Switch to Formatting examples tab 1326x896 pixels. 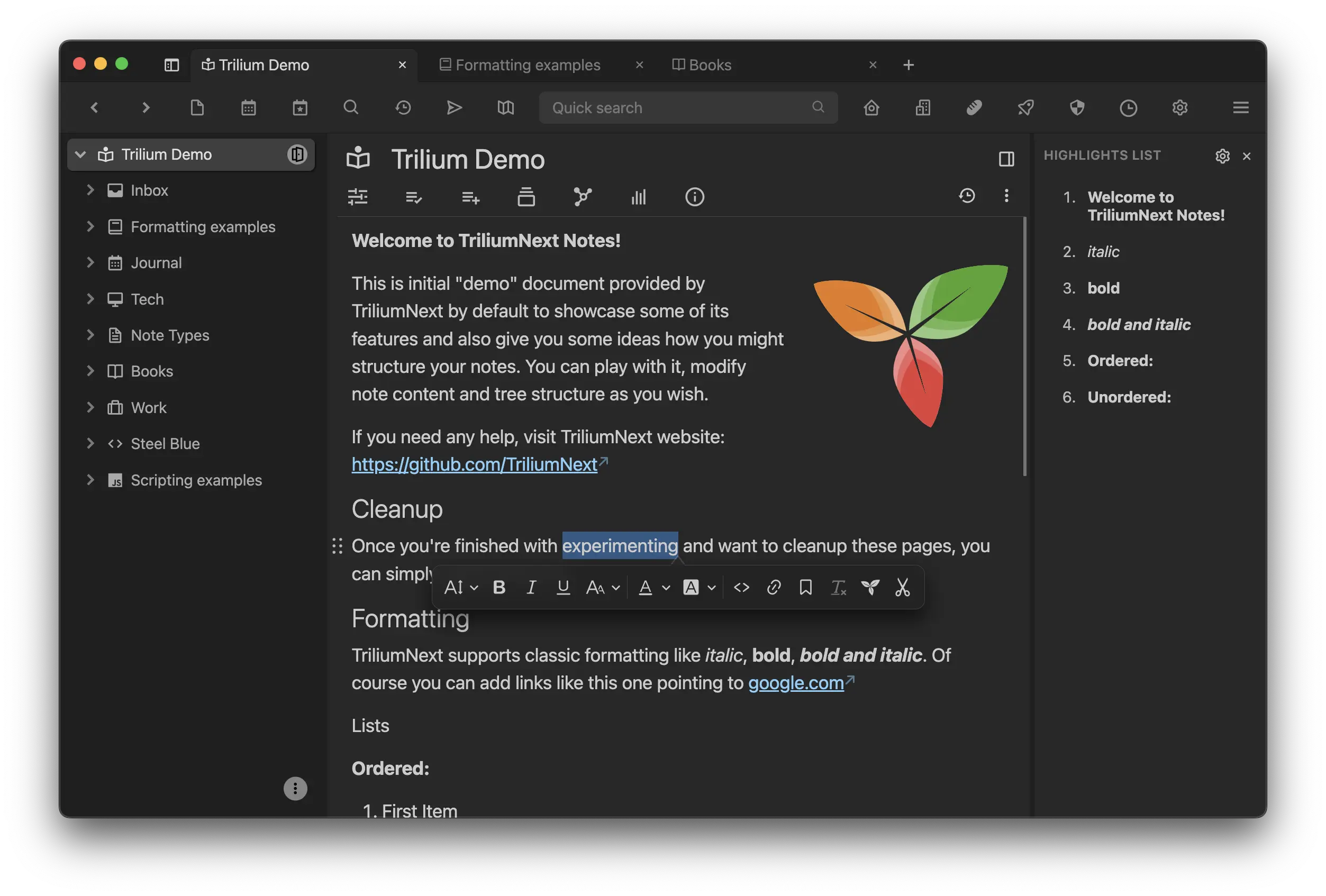pos(528,65)
